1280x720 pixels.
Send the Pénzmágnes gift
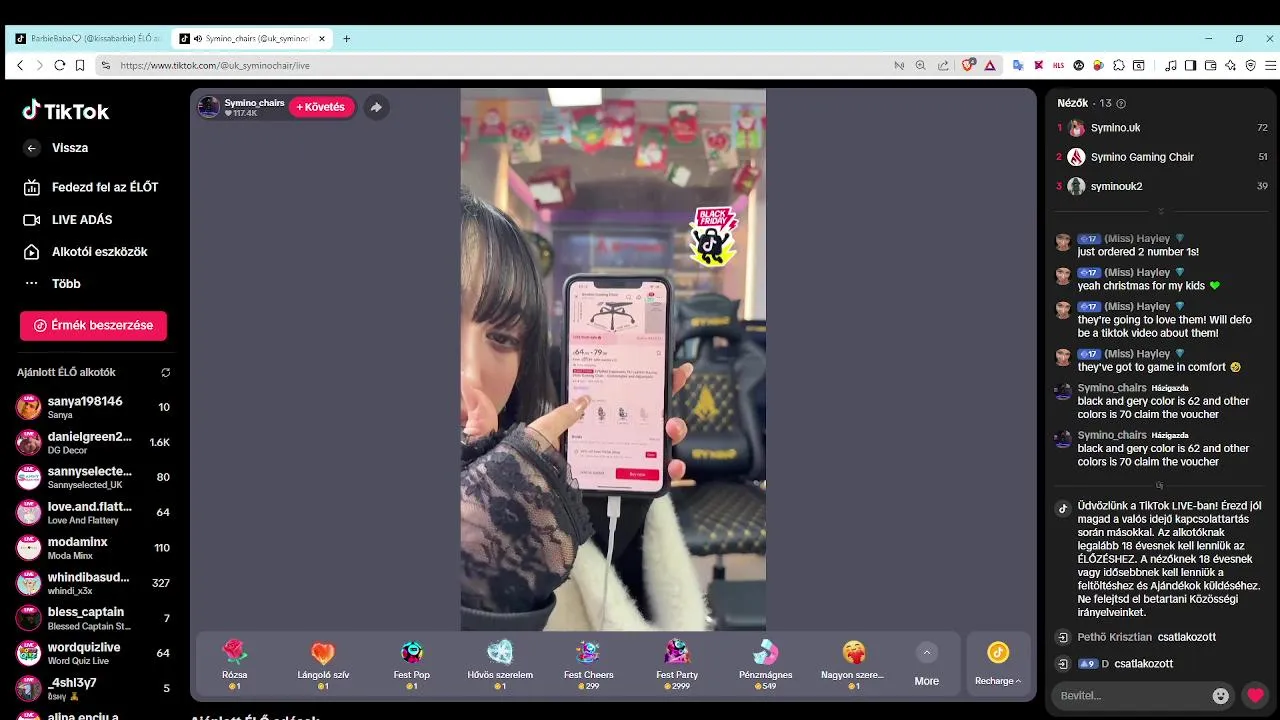(765, 664)
